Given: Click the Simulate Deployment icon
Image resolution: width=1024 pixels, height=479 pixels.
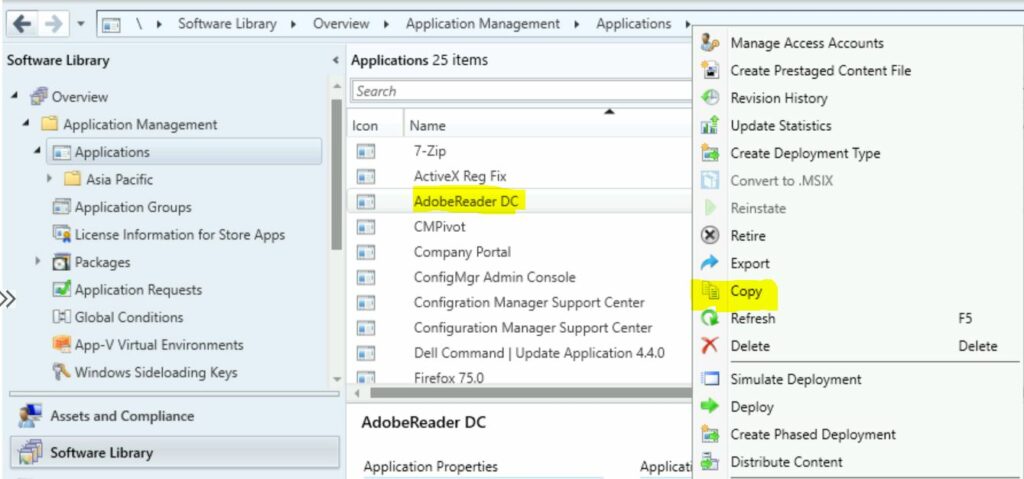Looking at the screenshot, I should pyautogui.click(x=710, y=379).
